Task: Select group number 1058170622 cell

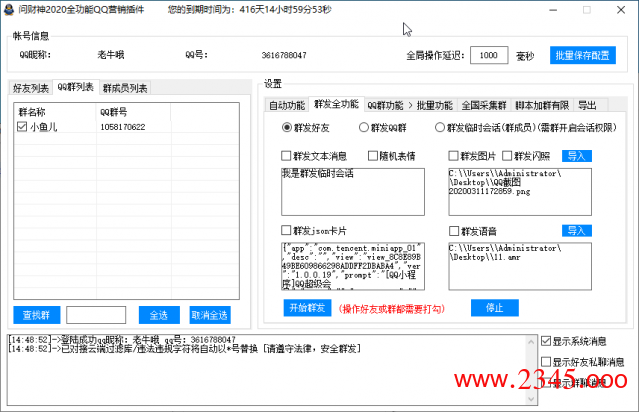Action: pos(123,127)
